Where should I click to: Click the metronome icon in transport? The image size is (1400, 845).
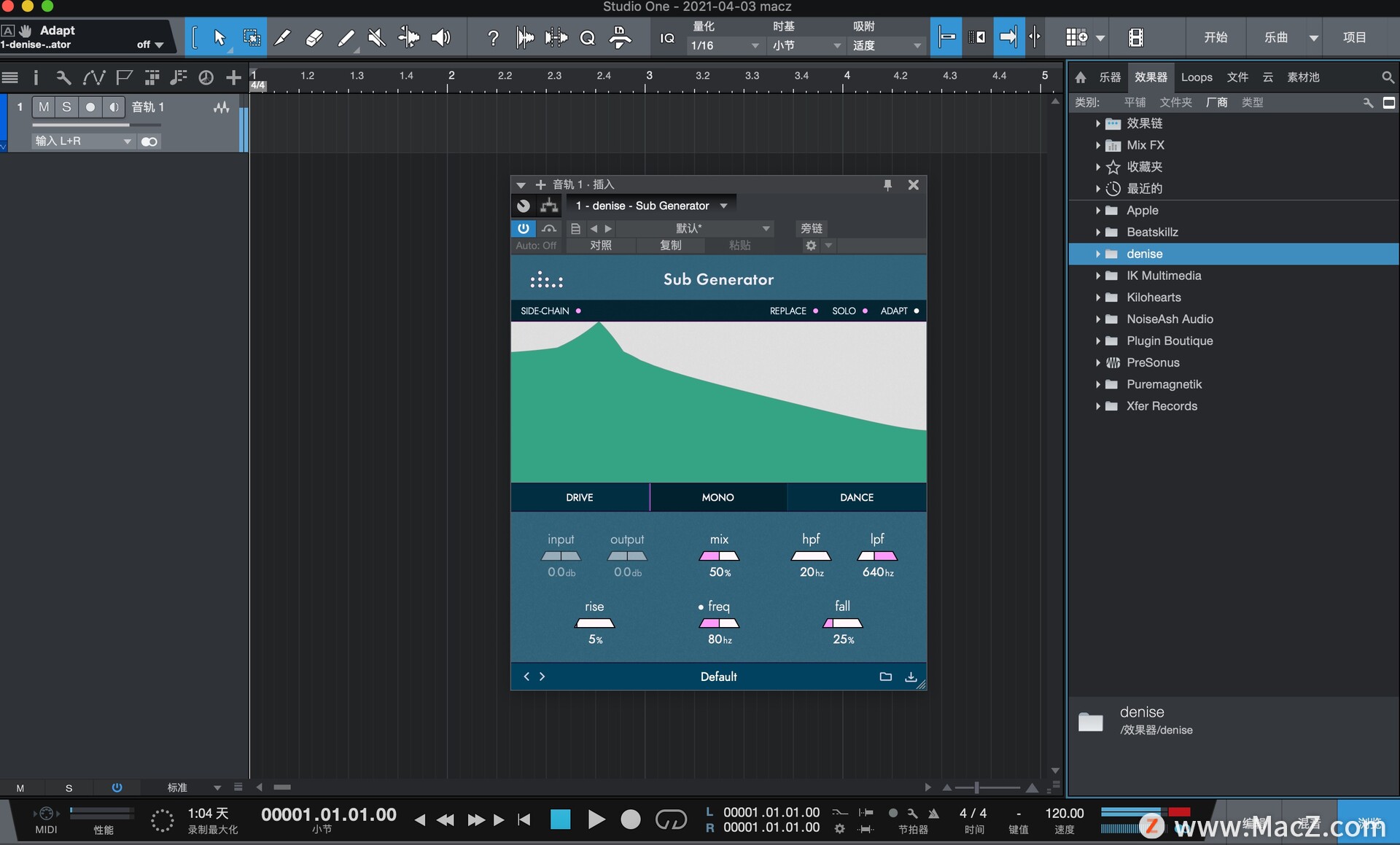tap(933, 813)
